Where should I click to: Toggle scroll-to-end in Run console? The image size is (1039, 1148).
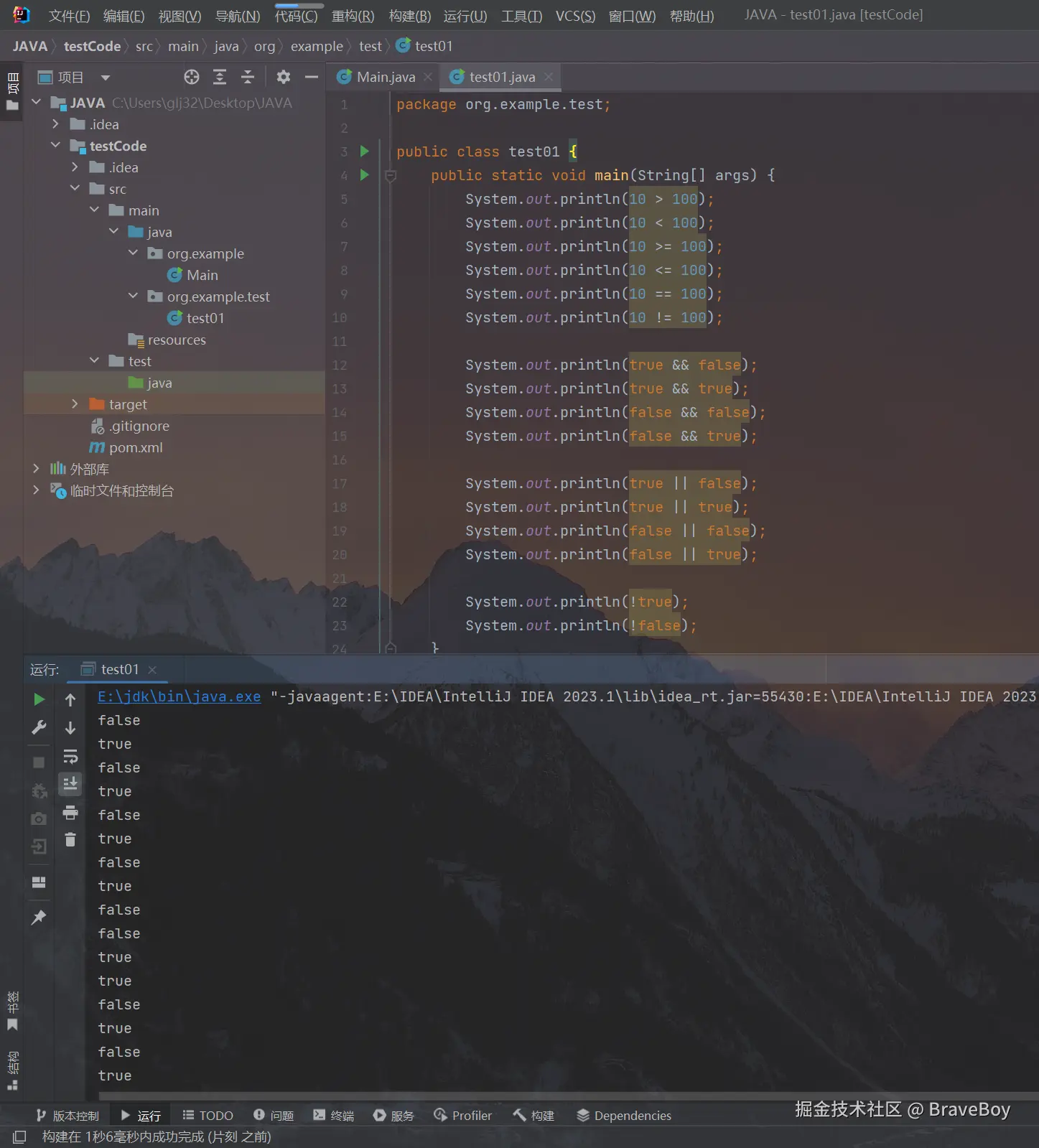click(x=70, y=784)
